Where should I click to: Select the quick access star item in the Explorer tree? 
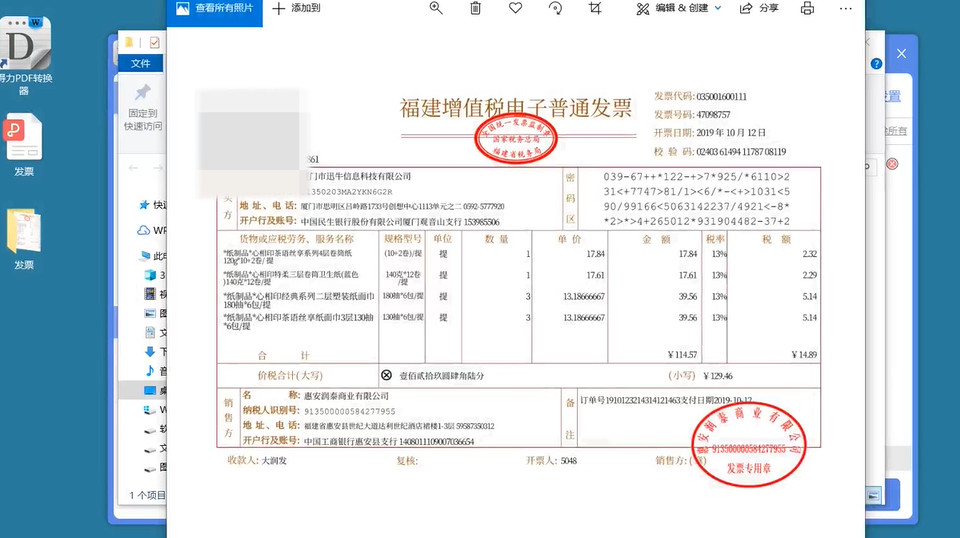(152, 205)
